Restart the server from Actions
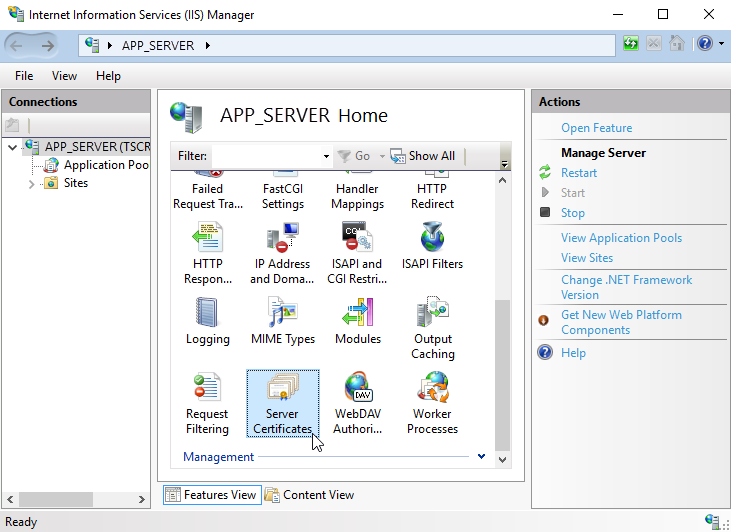This screenshot has height=532, width=731. 579,173
